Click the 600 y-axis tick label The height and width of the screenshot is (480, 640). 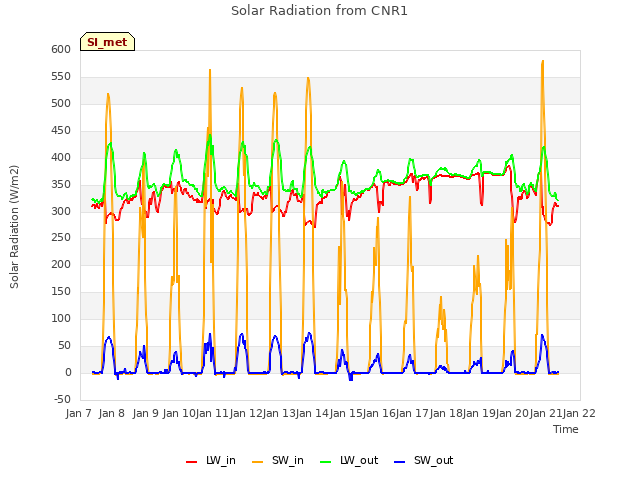click(61, 49)
